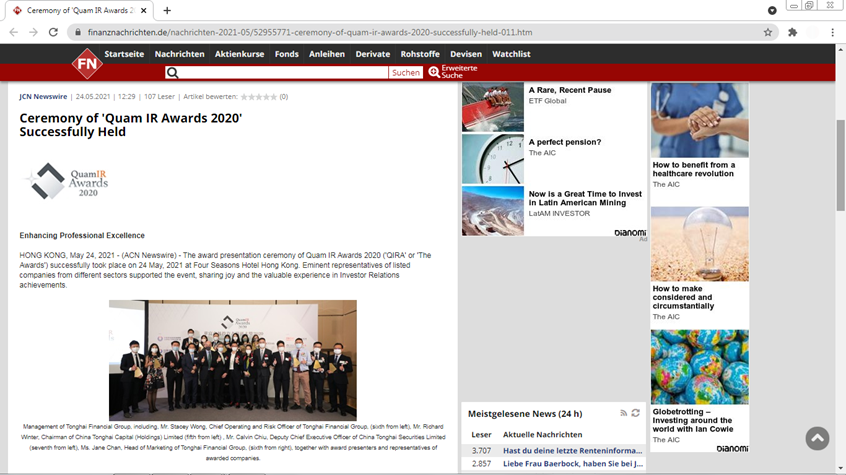
Task: Close the 'Ceremony of Quam IR Awards' tab
Action: coord(144,10)
